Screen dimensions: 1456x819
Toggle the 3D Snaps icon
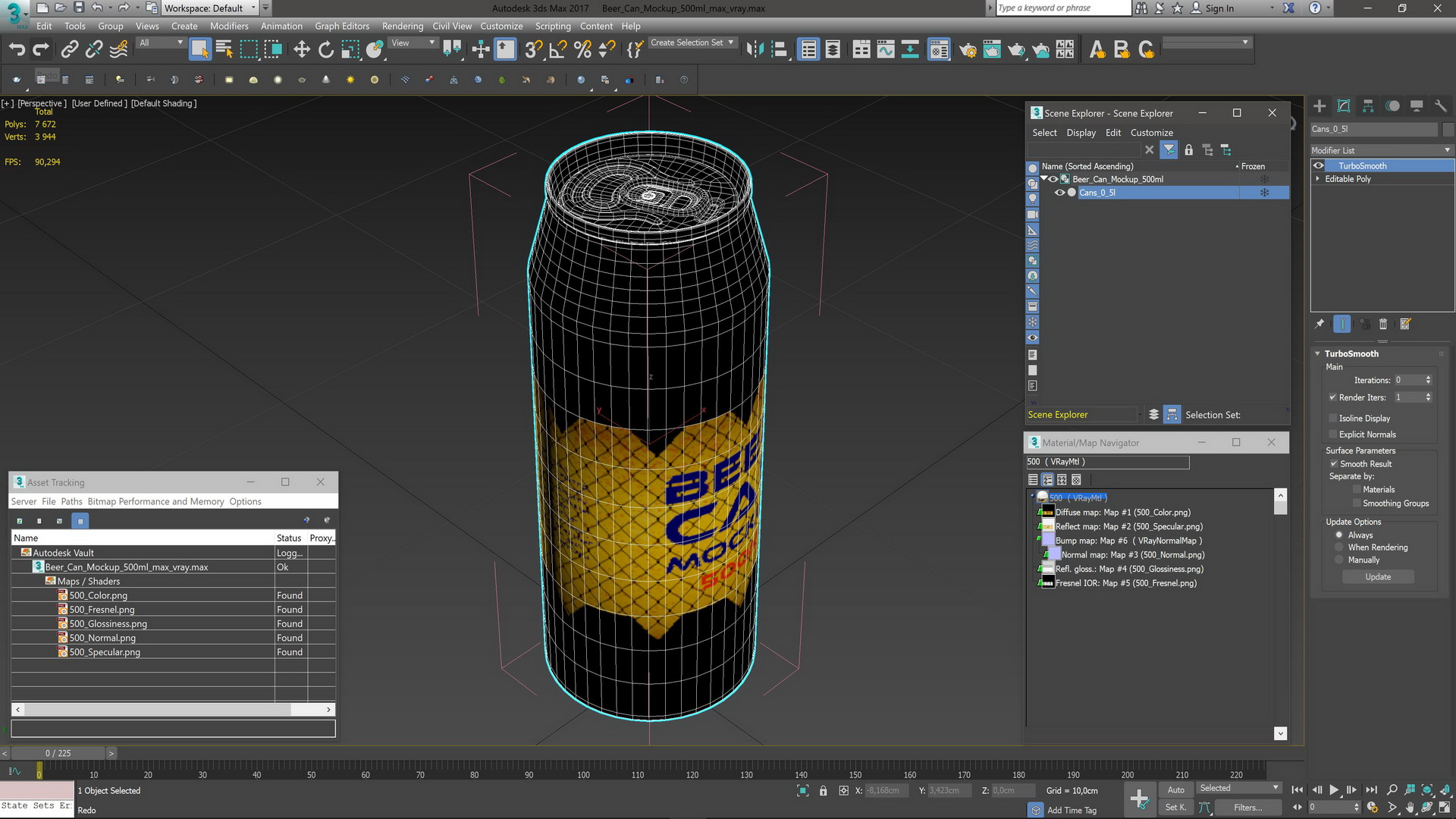pos(534,50)
